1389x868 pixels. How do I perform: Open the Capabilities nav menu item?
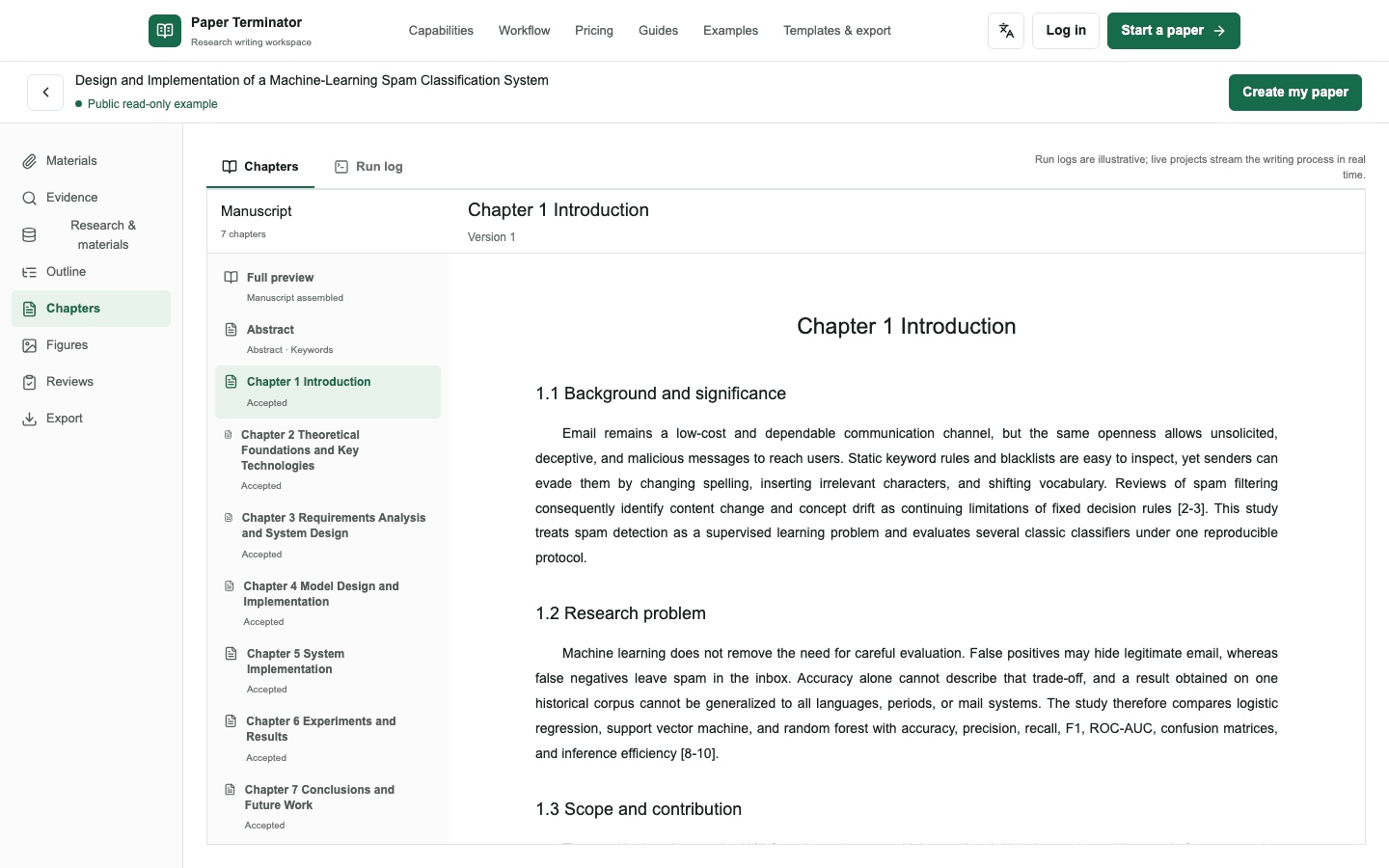click(441, 31)
